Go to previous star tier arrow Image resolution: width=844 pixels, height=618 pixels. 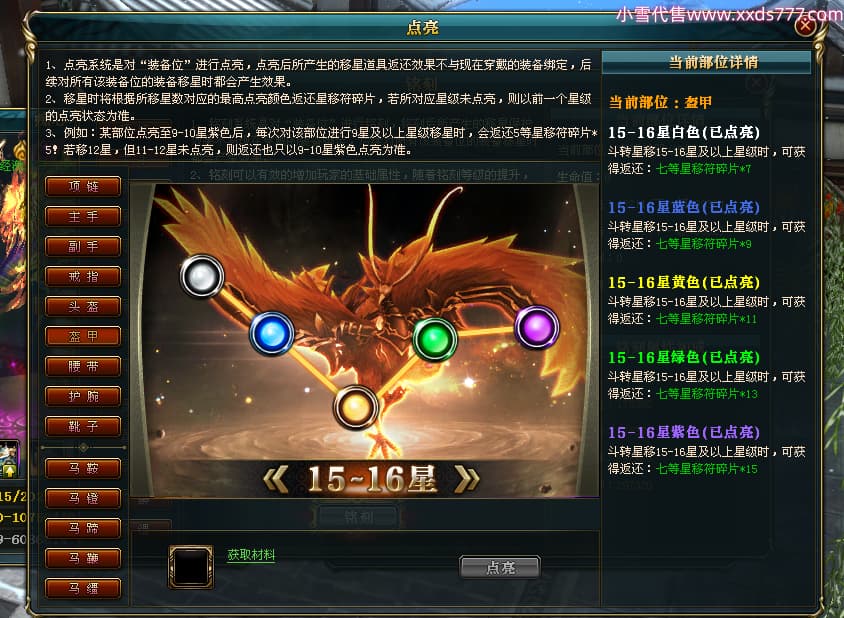click(276, 479)
